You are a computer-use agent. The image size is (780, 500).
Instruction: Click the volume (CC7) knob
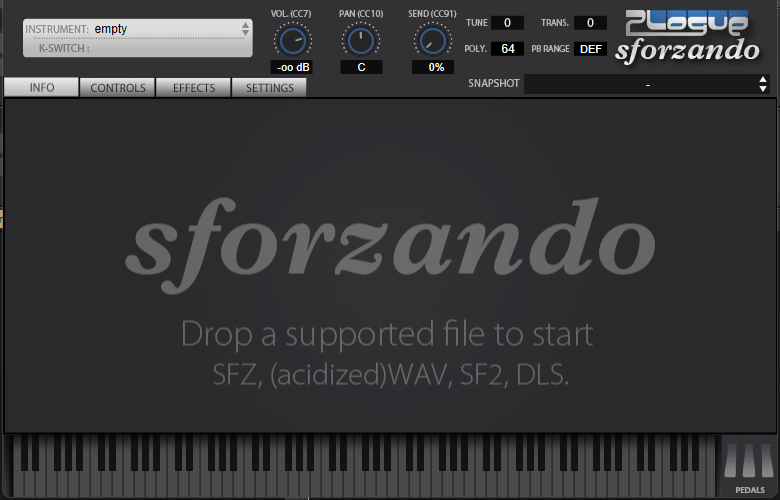[x=292, y=40]
